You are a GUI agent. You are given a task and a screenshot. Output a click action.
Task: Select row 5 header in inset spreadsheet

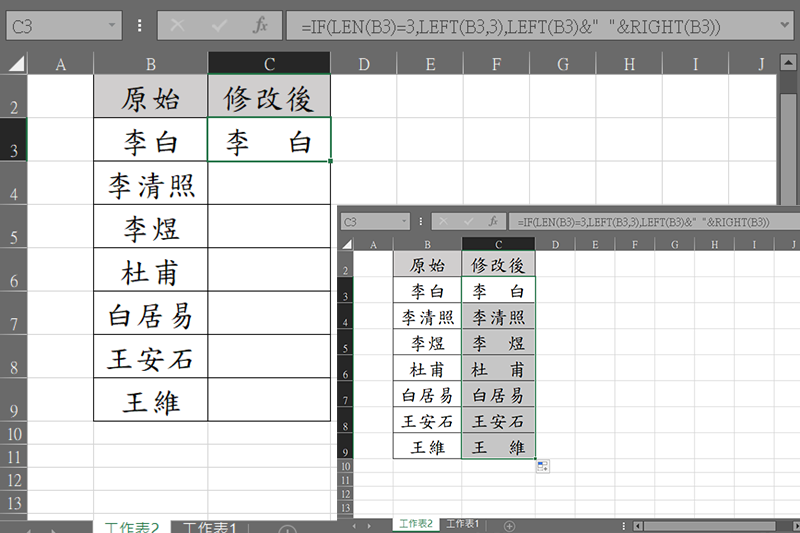click(x=345, y=342)
